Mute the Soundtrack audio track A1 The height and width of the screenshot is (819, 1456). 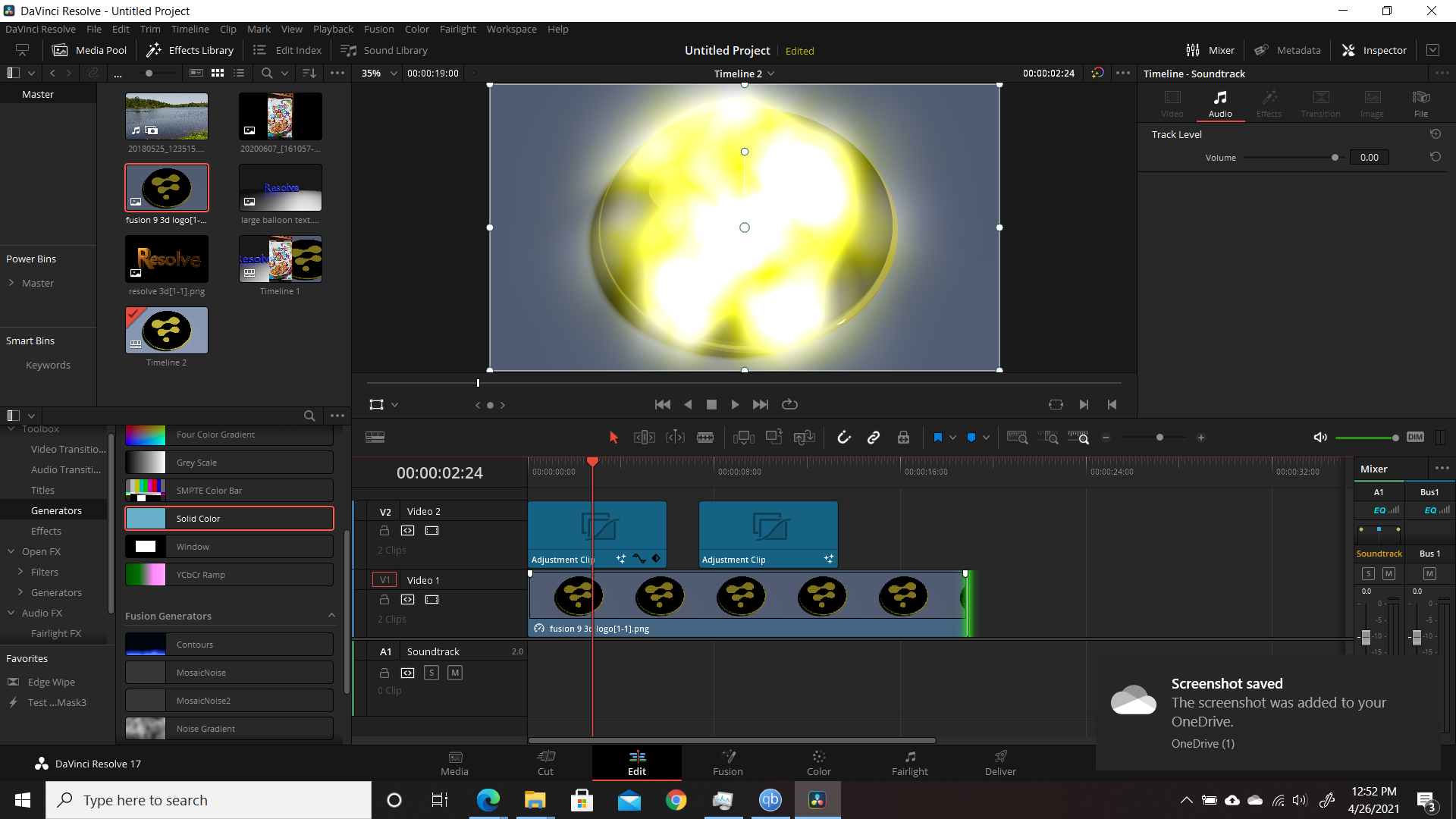tap(455, 673)
